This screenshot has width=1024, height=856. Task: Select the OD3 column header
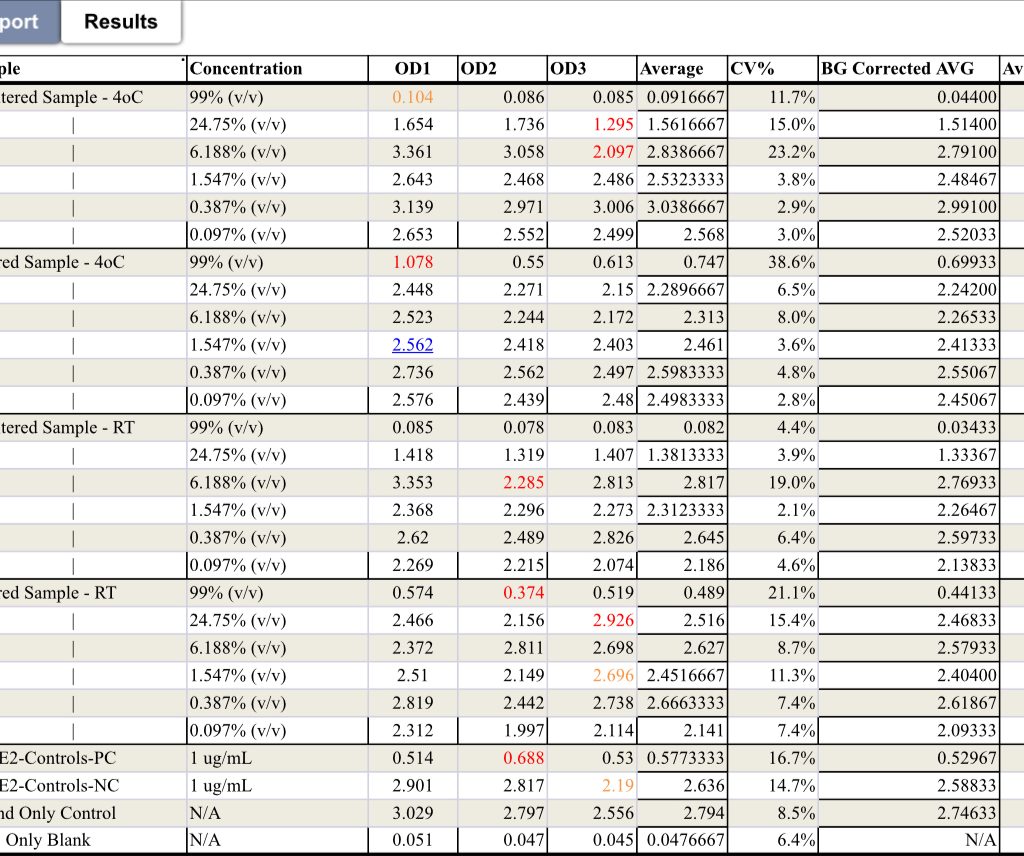(x=570, y=69)
